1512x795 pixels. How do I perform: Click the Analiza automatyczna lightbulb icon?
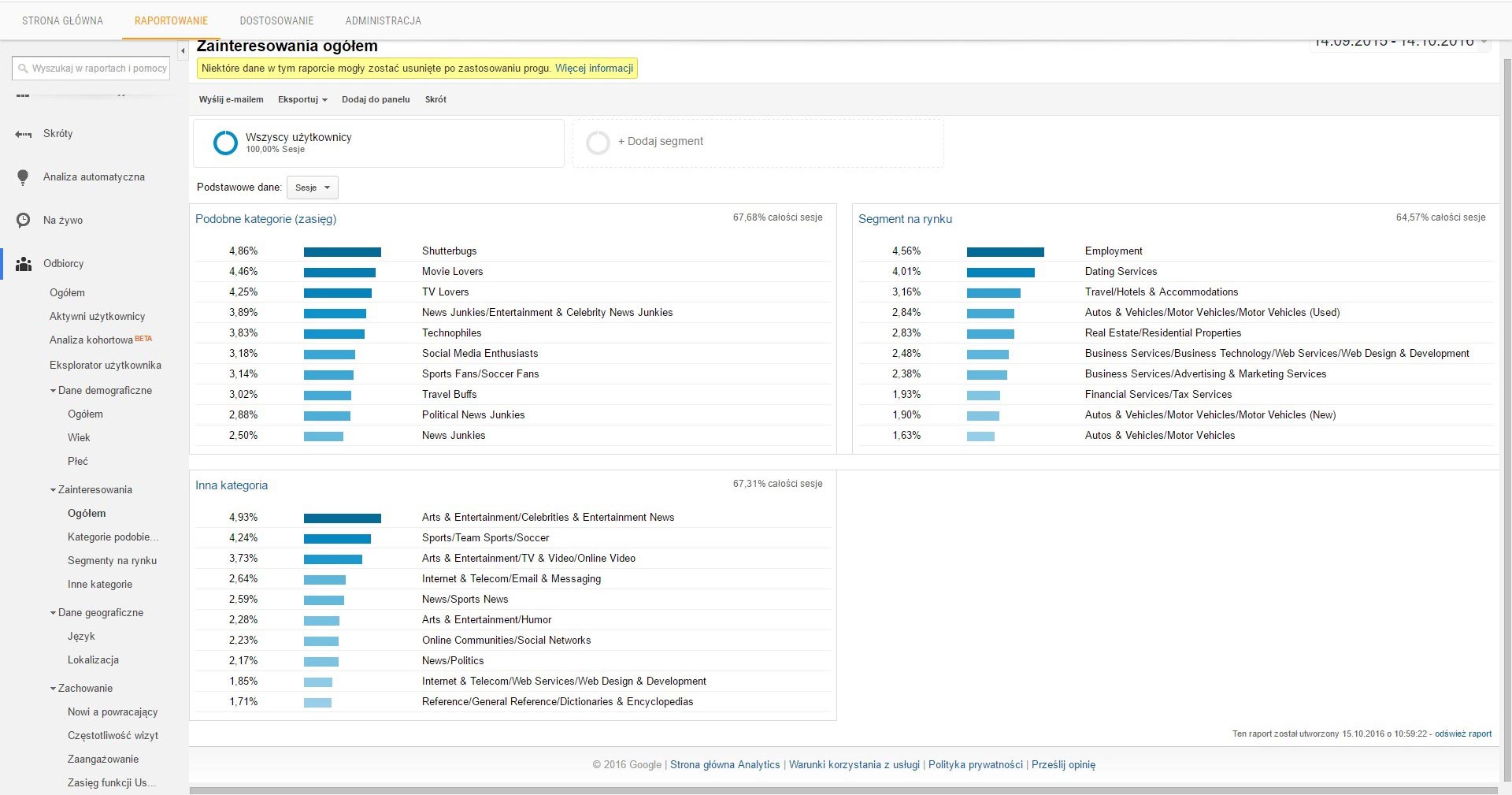(x=23, y=177)
